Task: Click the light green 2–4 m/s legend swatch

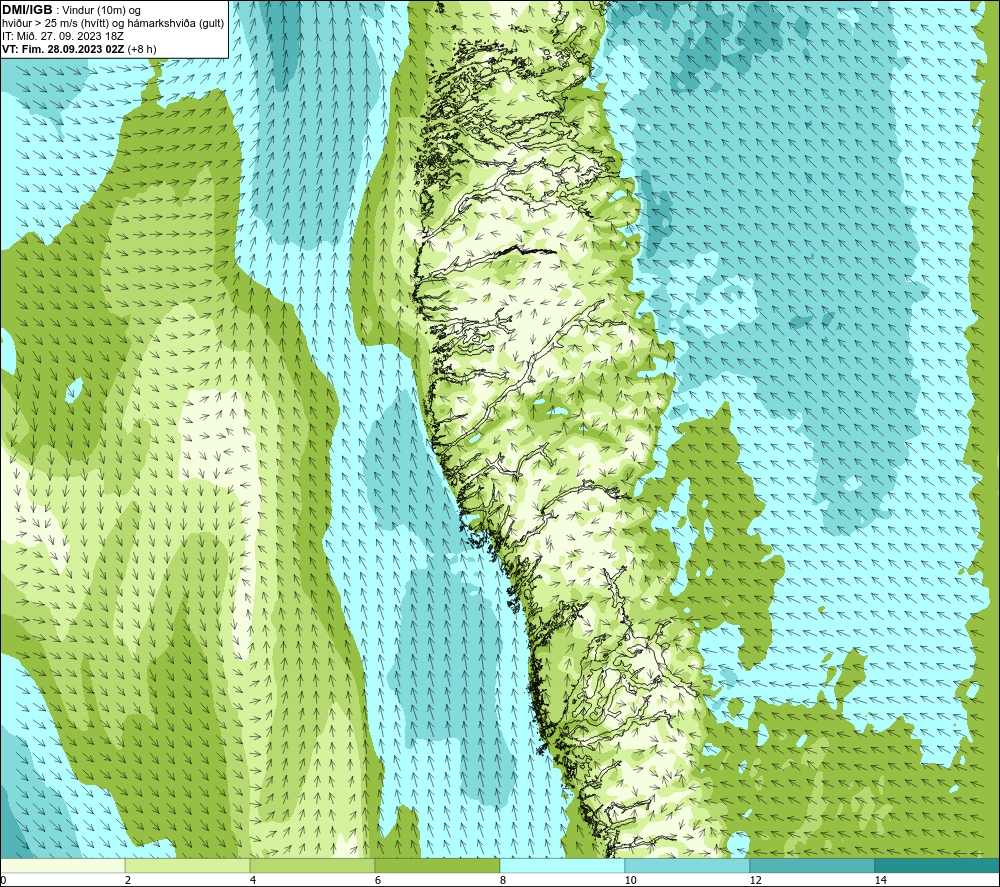Action: 188,865
